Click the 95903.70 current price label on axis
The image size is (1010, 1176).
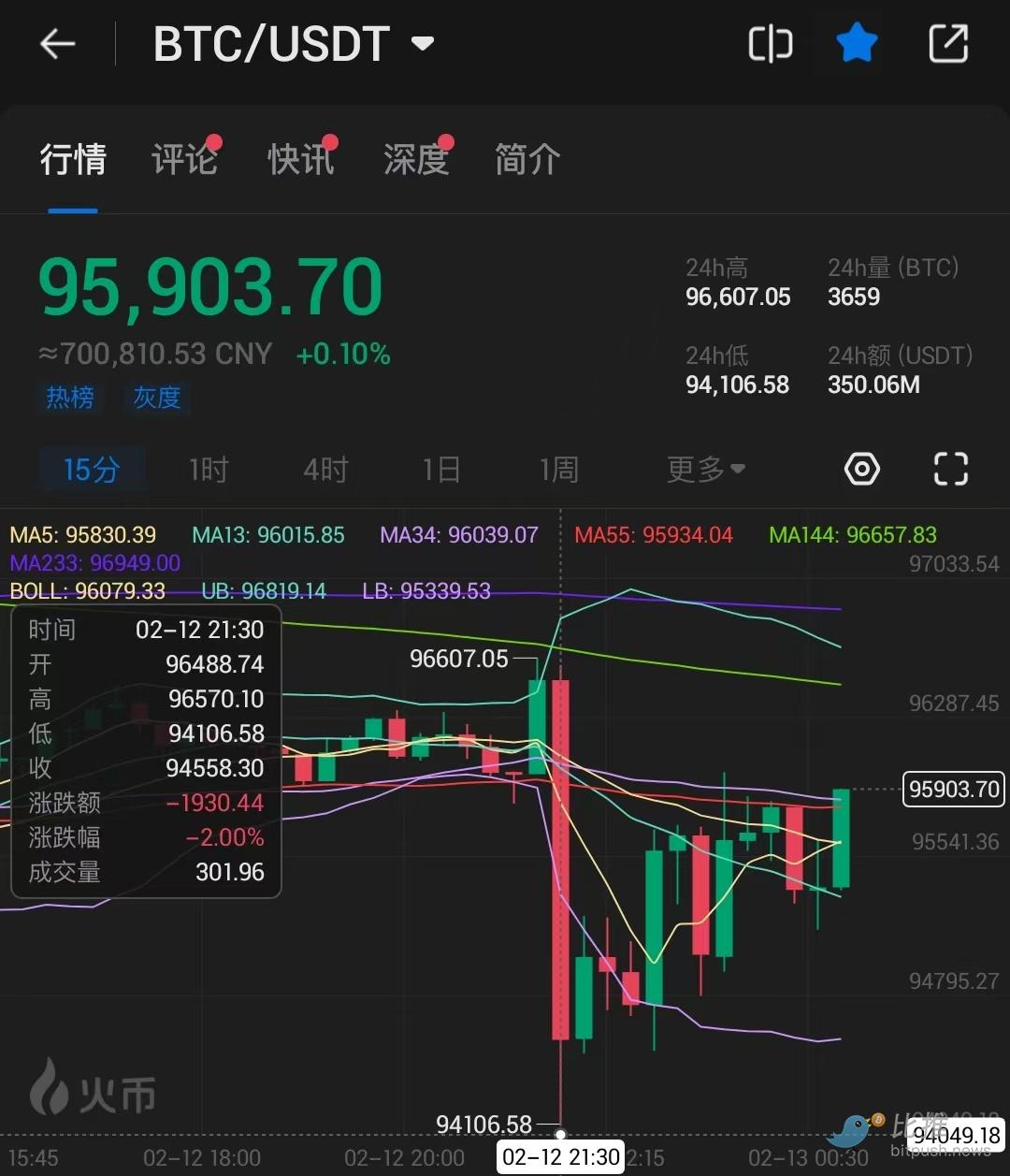[954, 790]
